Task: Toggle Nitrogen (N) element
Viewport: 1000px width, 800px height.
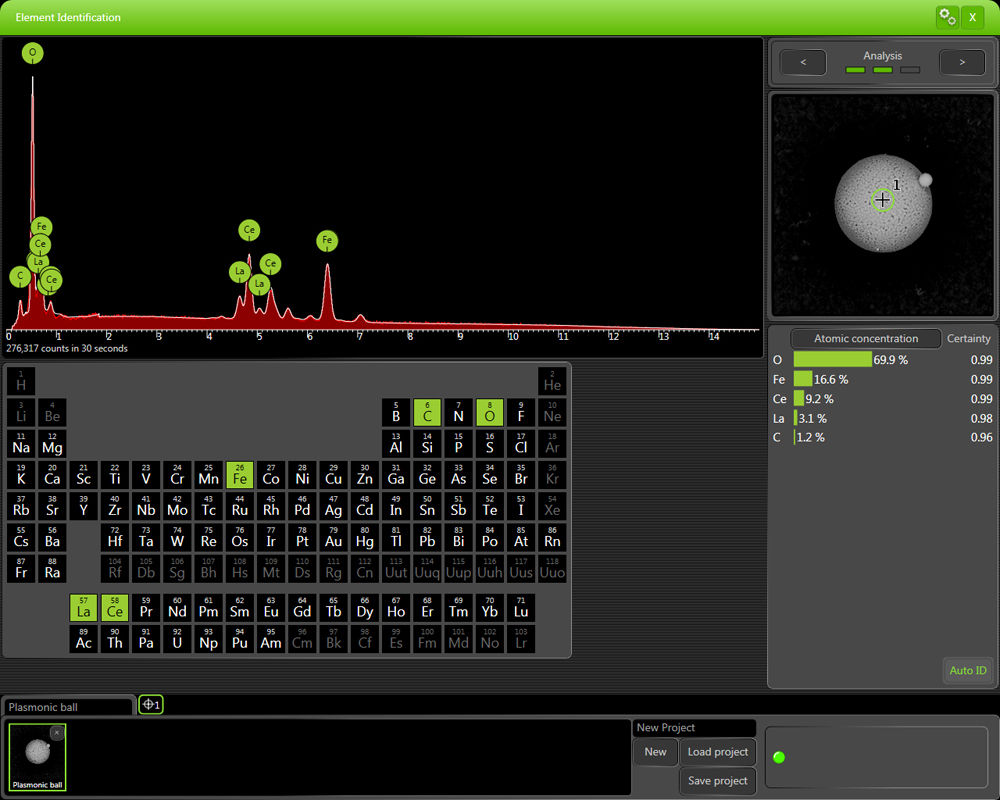Action: 459,413
